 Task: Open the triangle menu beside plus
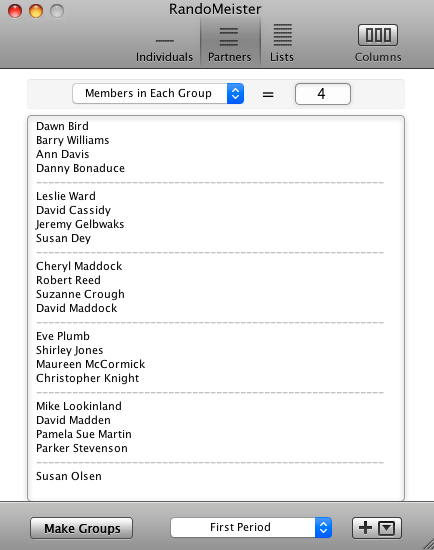[387, 528]
